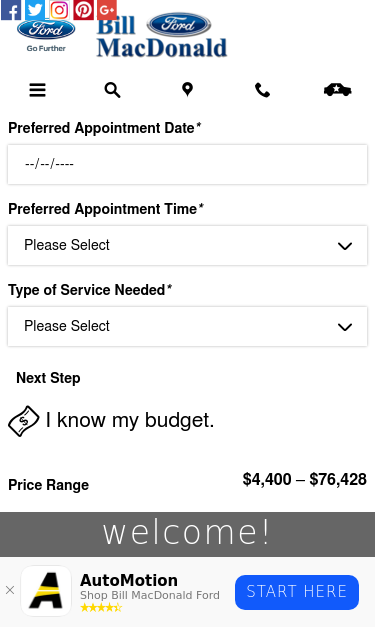Expand the Type of Service Needed dropdown
Image resolution: width=375 pixels, height=627 pixels.
point(188,326)
